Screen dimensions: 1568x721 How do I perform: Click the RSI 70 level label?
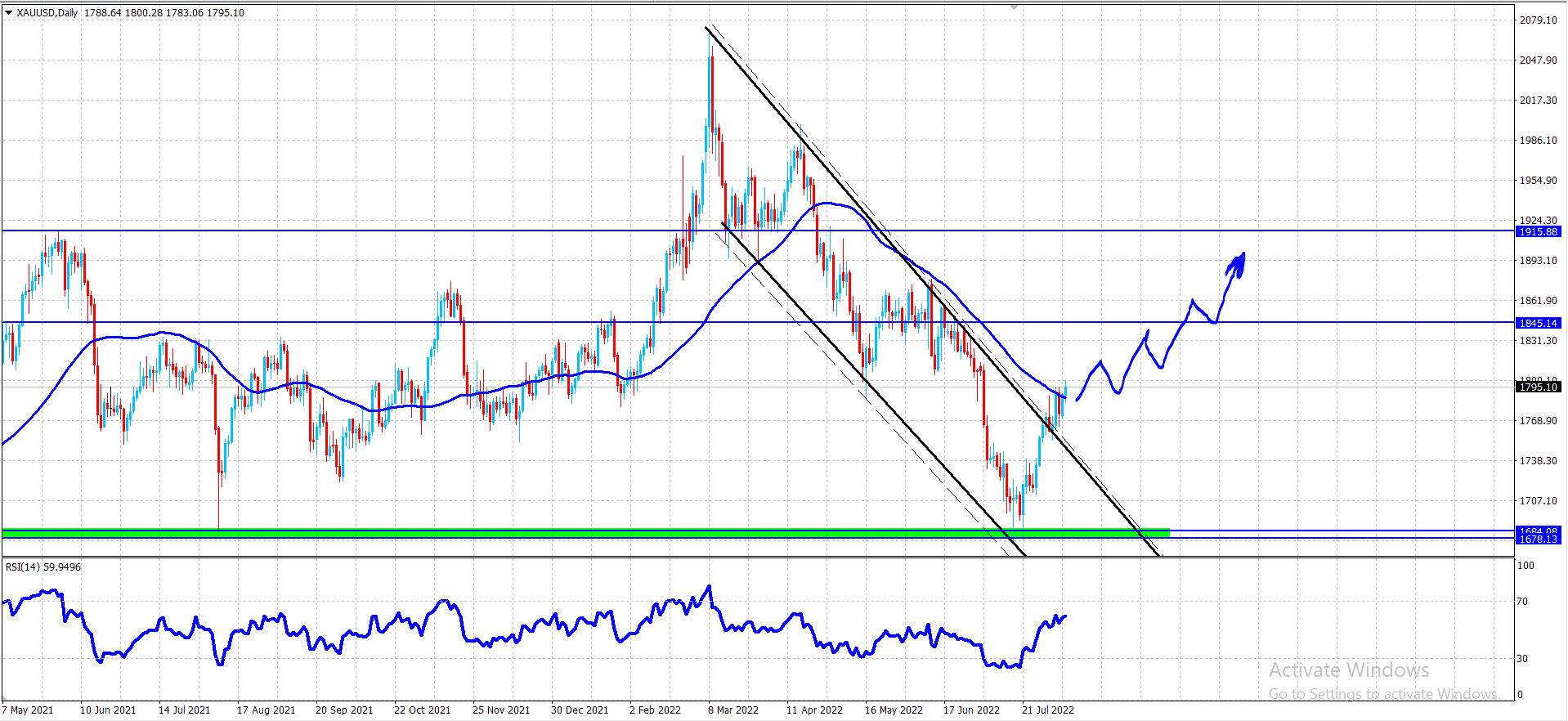[x=1522, y=601]
